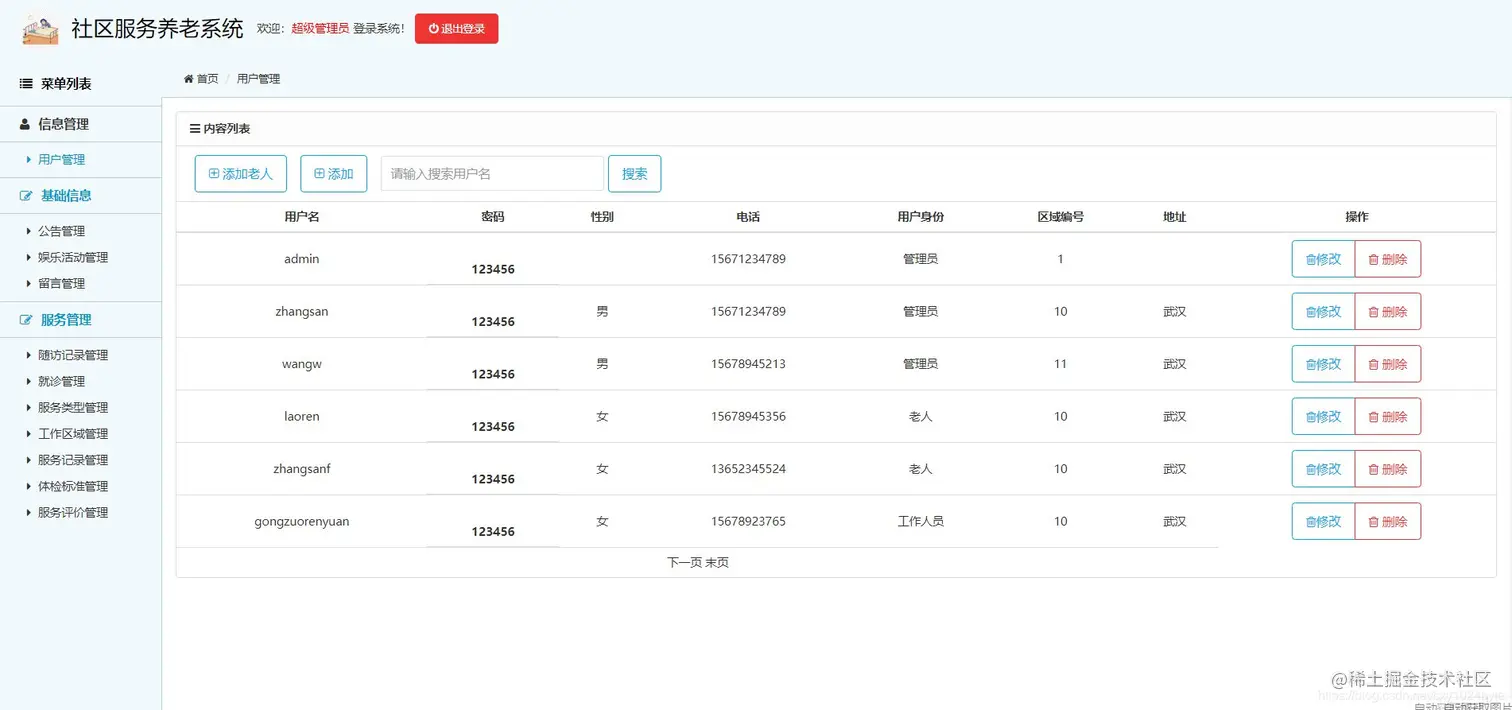Delete the zhangsan user row

click(1388, 311)
